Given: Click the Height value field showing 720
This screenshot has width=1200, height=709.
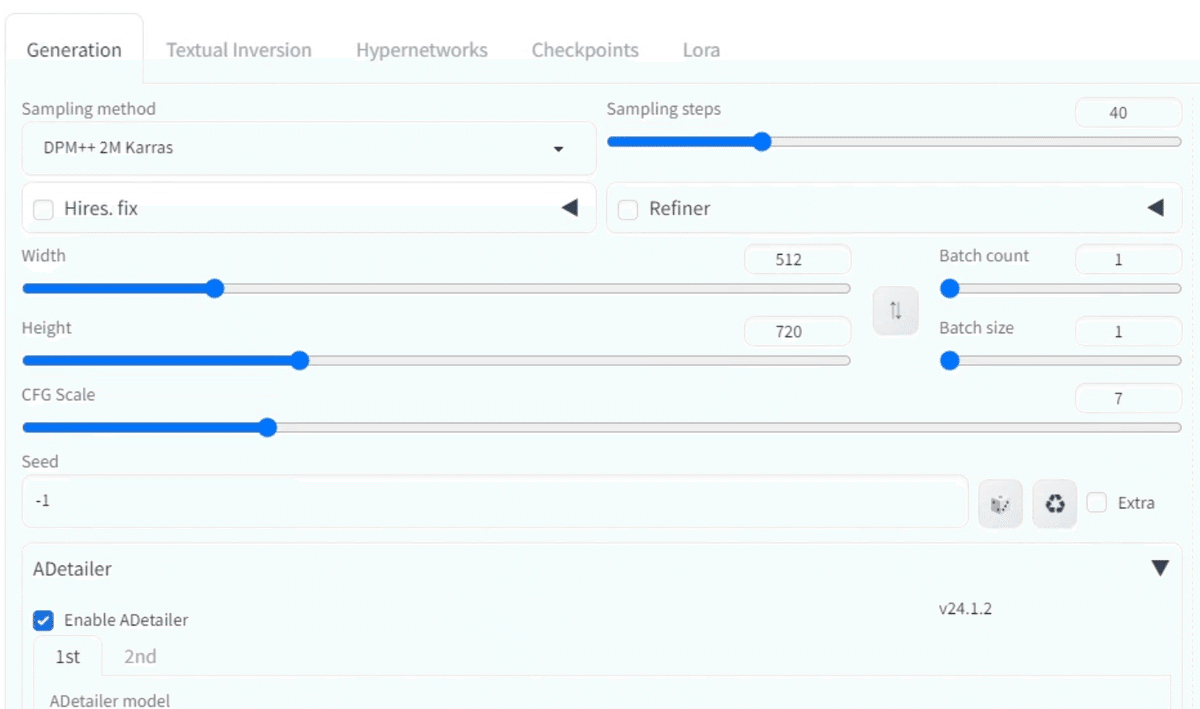Looking at the screenshot, I should point(798,331).
